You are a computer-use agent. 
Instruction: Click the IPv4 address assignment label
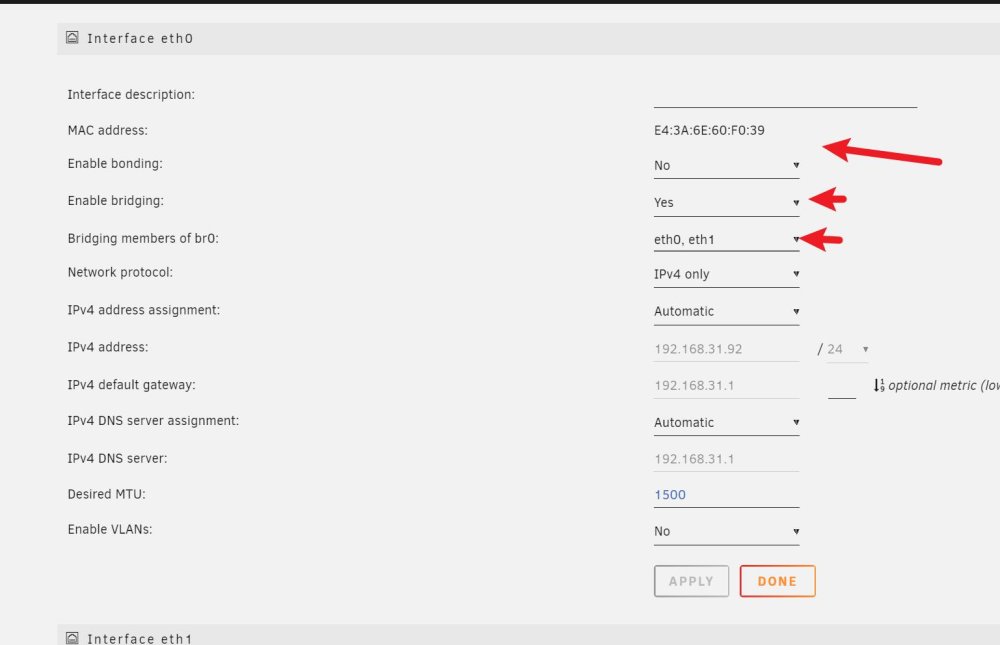coord(144,309)
